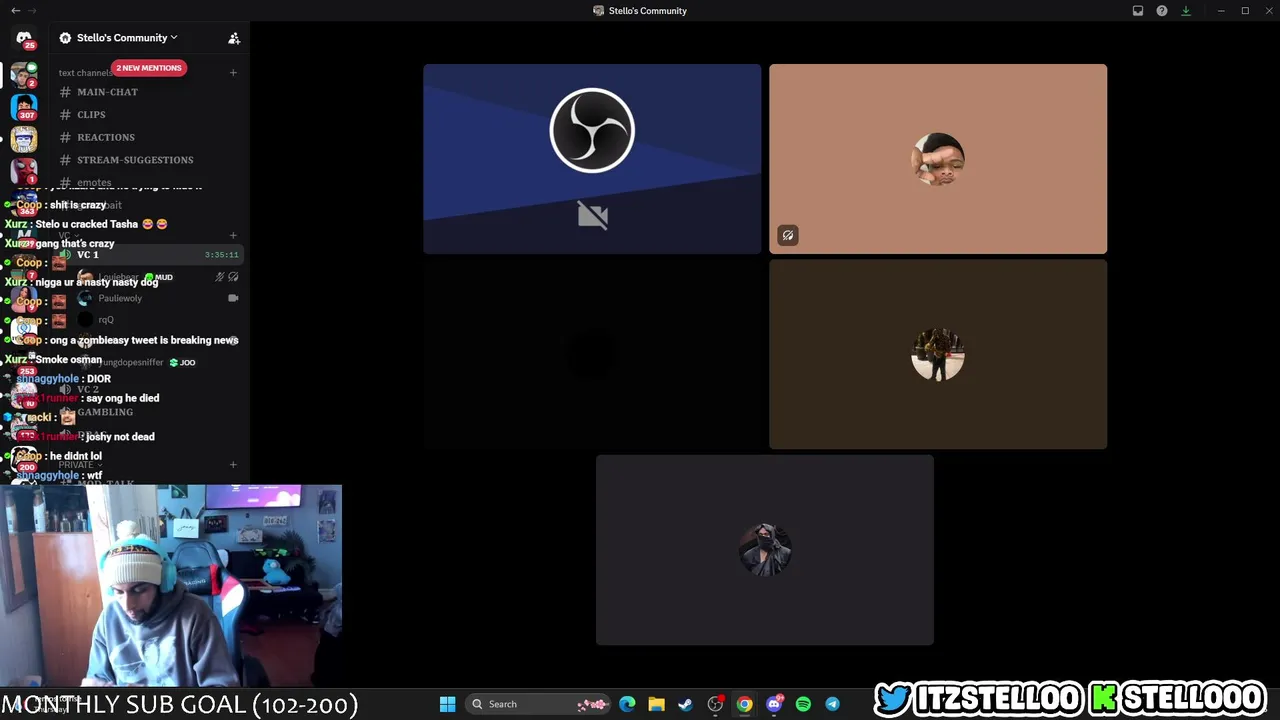Jump to 2 NEW MENTIONS

click(x=149, y=68)
